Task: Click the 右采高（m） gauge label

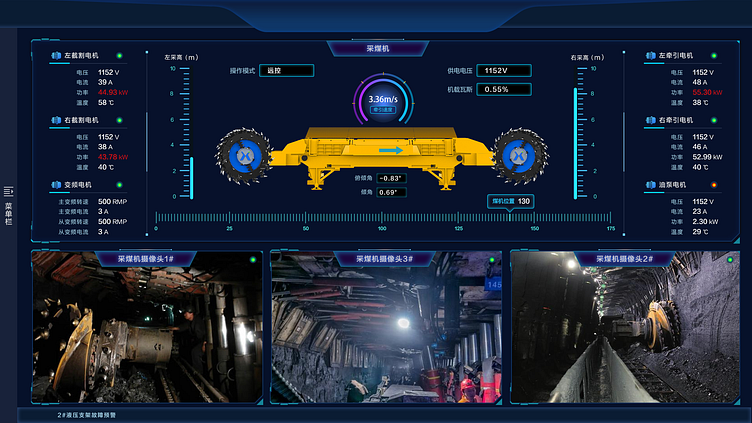Action: 588,57
